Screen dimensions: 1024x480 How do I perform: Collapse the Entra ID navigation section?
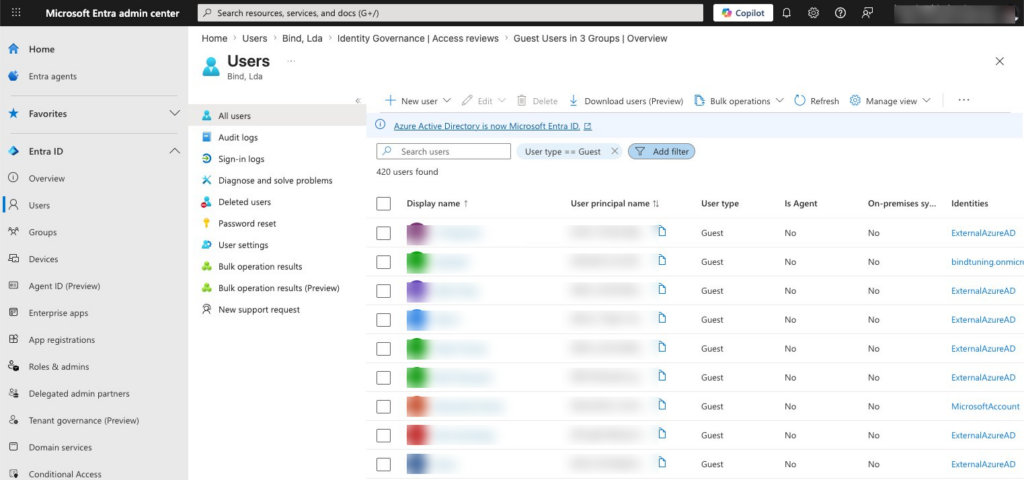175,151
